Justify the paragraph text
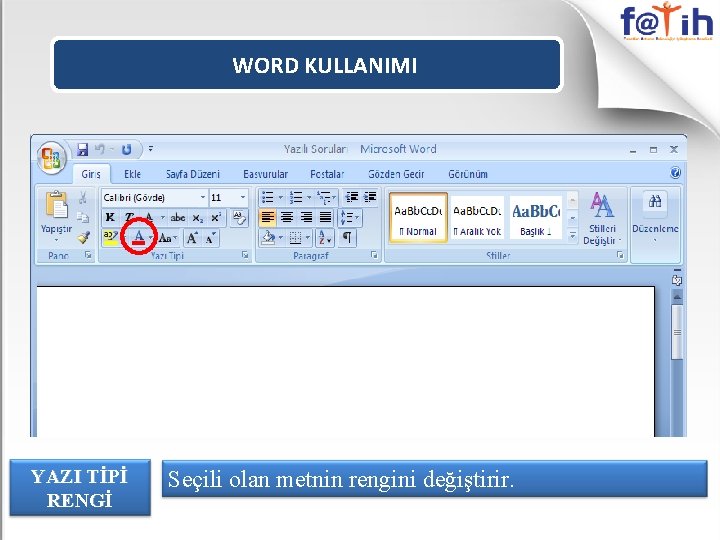This screenshot has height=540, width=720. pyautogui.click(x=326, y=217)
